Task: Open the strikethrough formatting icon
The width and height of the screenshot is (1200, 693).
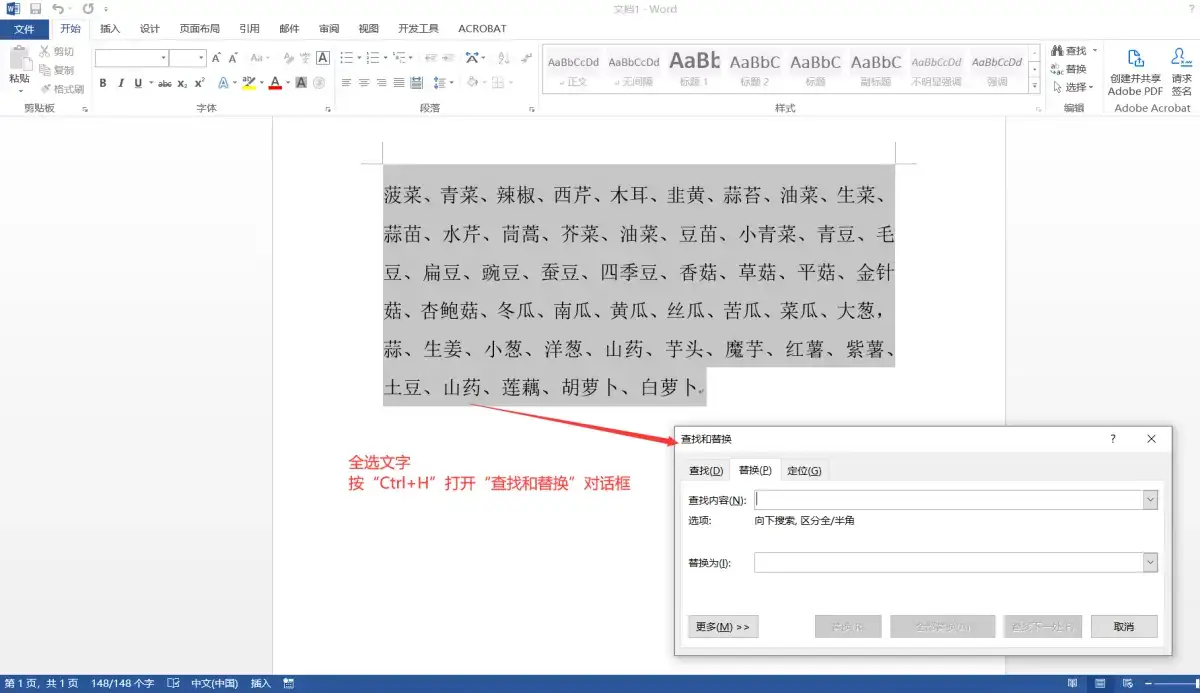Action: pyautogui.click(x=166, y=83)
